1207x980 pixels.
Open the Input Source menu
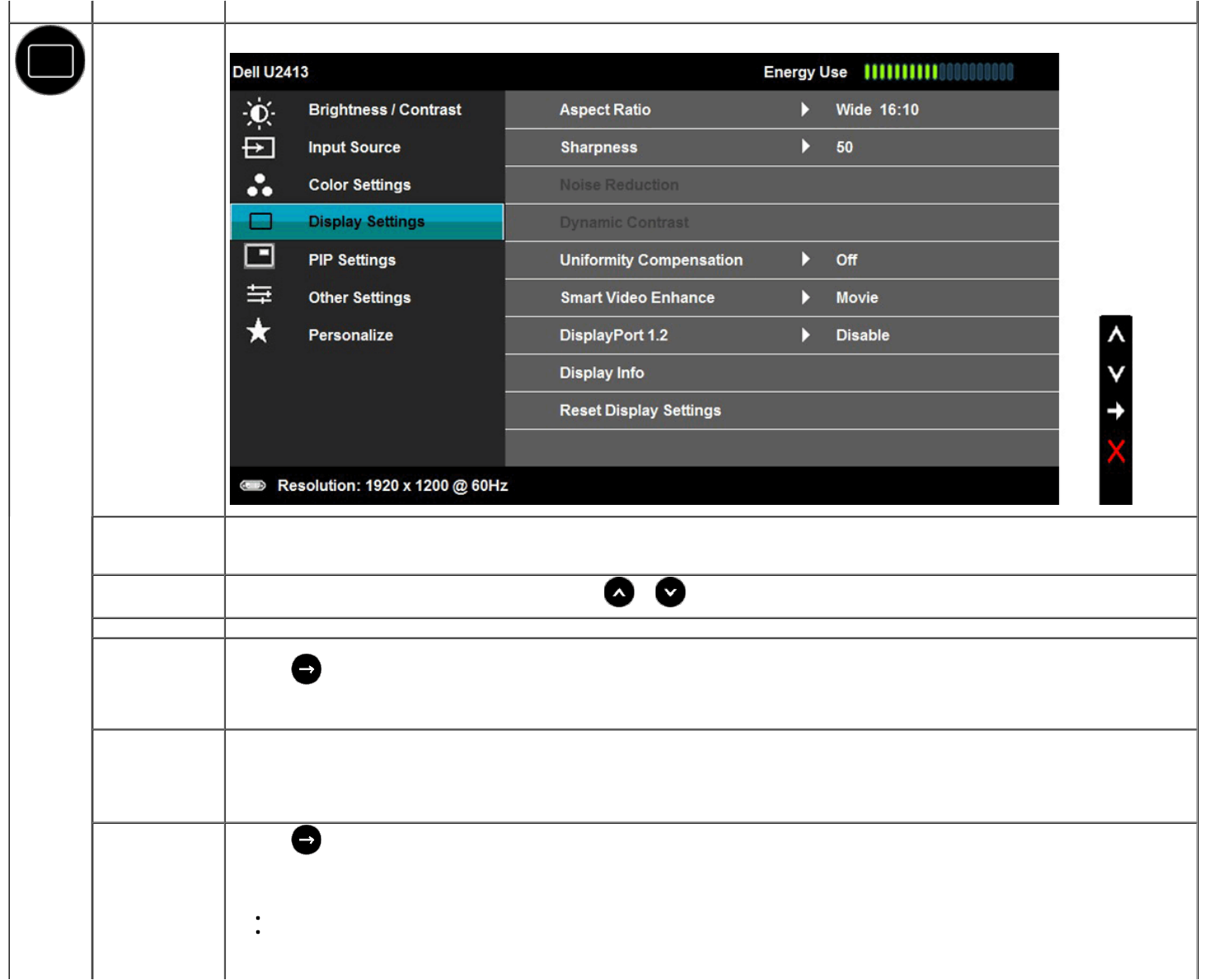(367, 147)
